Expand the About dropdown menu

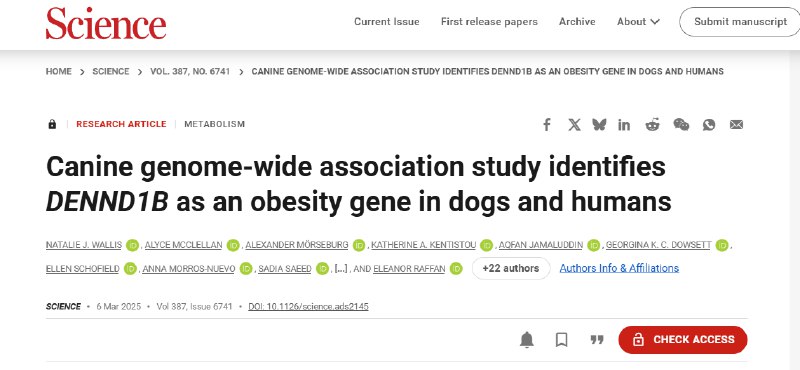pos(638,21)
